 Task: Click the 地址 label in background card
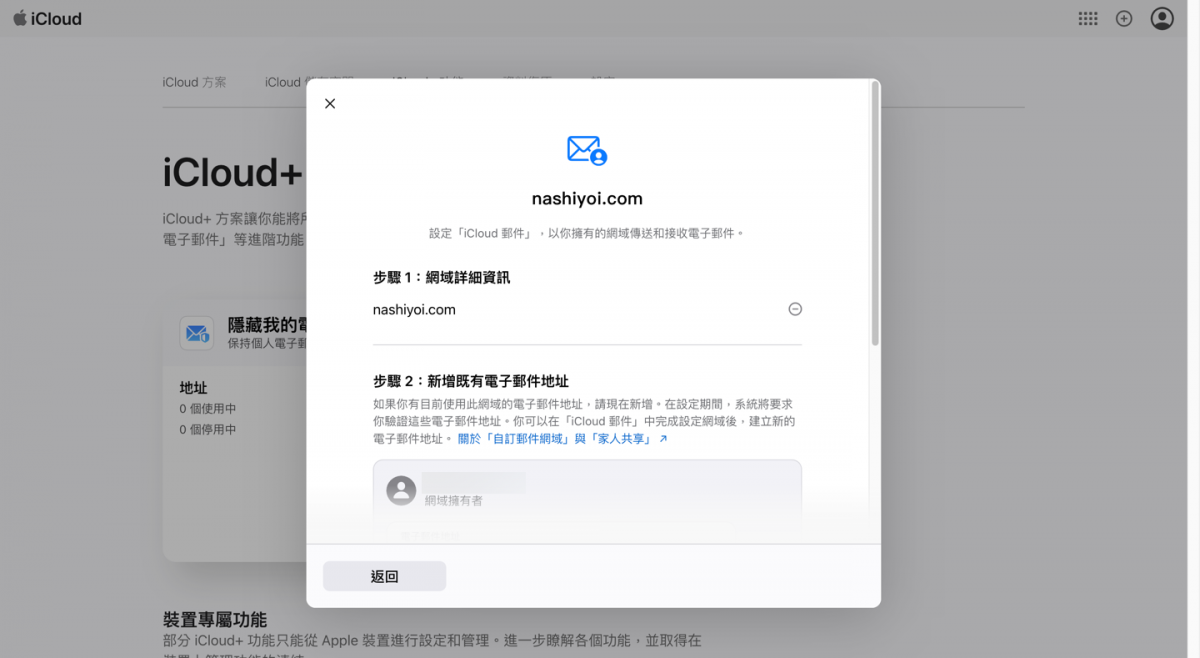[x=193, y=388]
